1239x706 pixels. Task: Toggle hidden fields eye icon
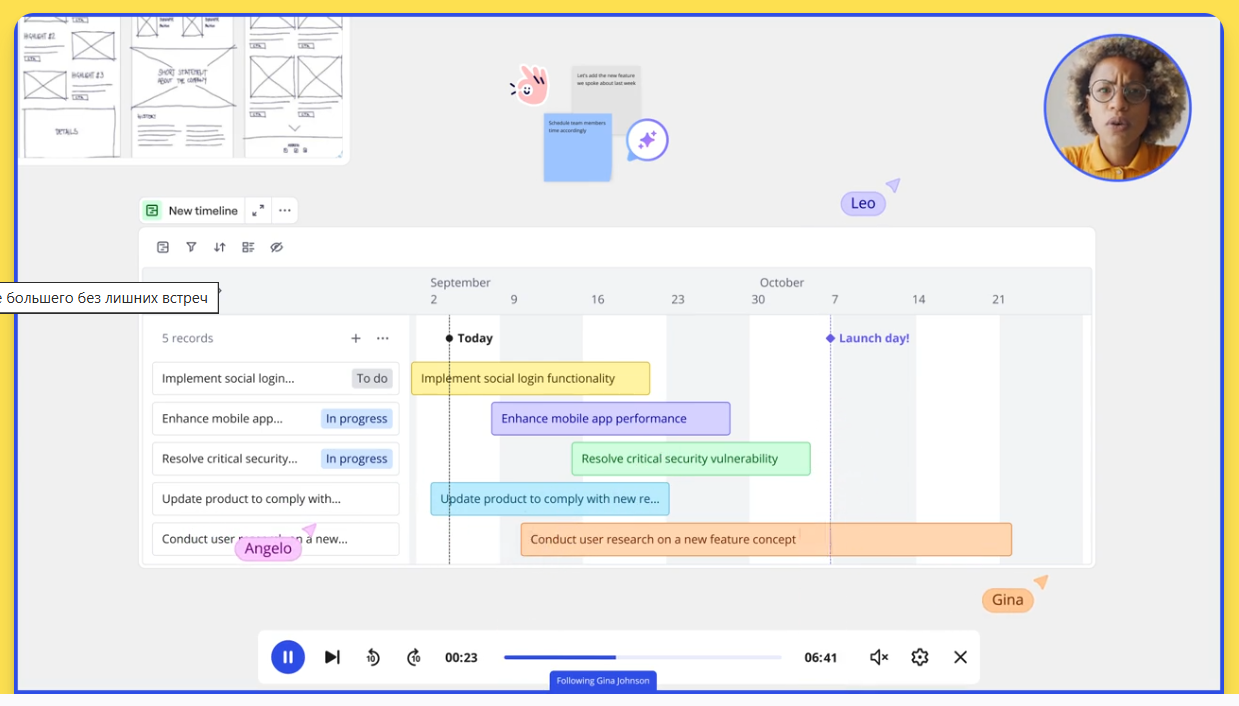pyautogui.click(x=277, y=247)
